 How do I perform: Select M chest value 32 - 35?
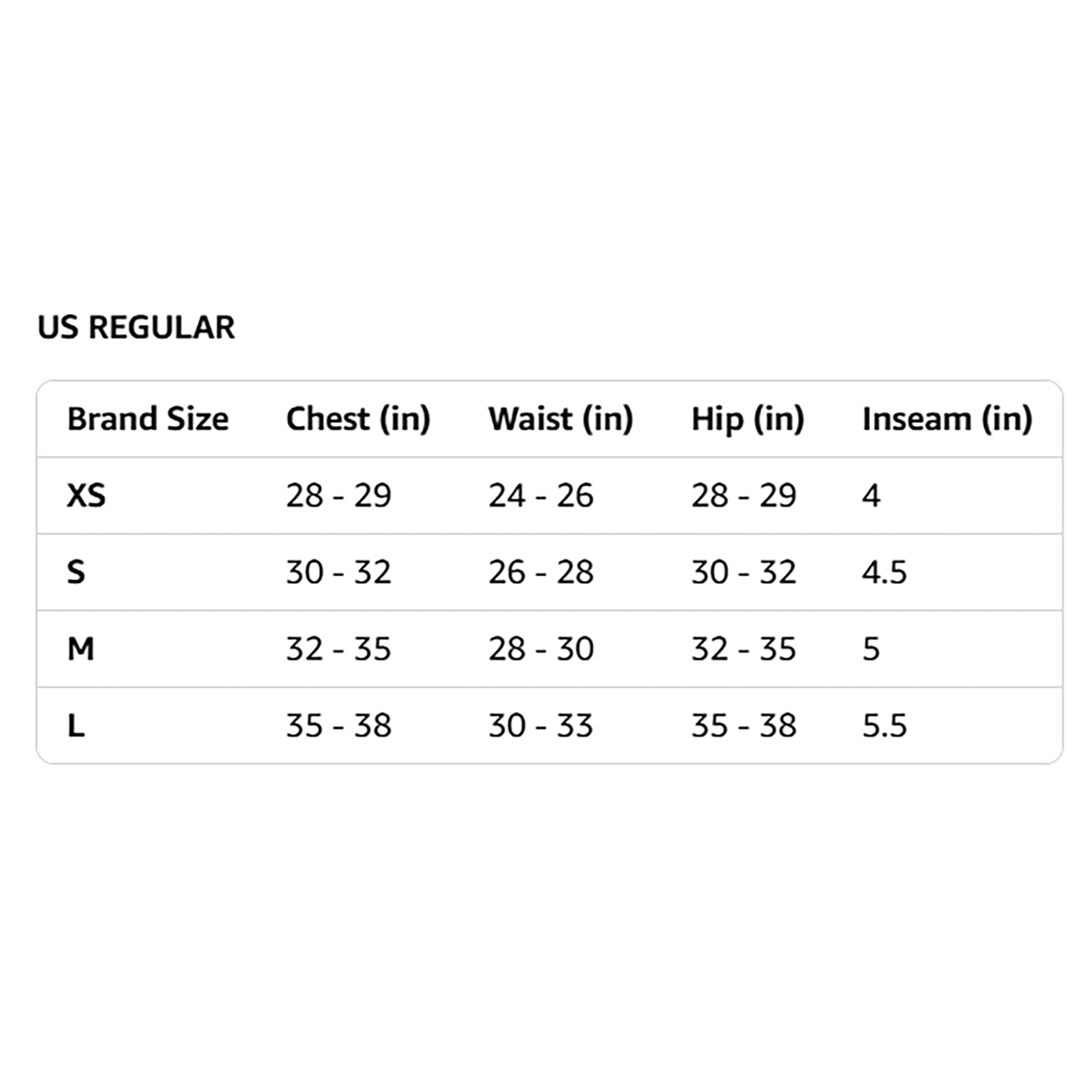(339, 649)
